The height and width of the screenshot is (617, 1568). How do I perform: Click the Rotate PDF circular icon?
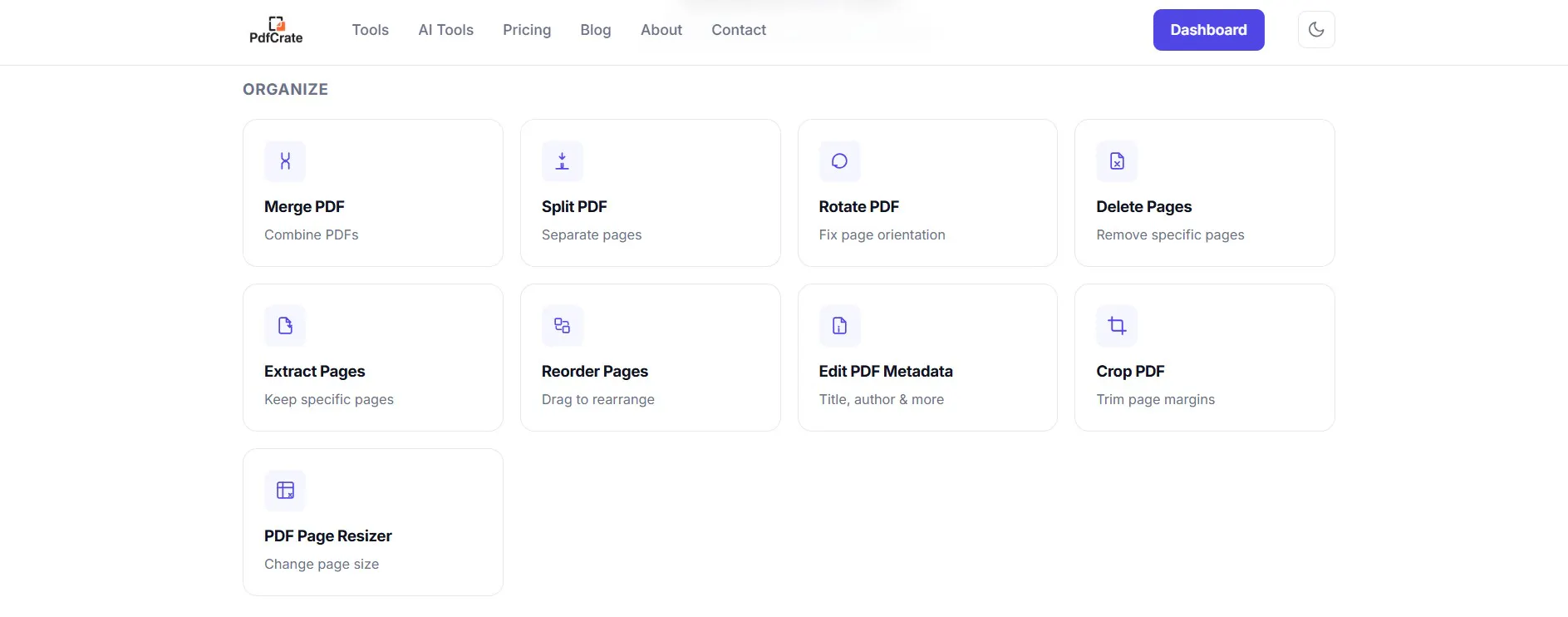point(839,161)
